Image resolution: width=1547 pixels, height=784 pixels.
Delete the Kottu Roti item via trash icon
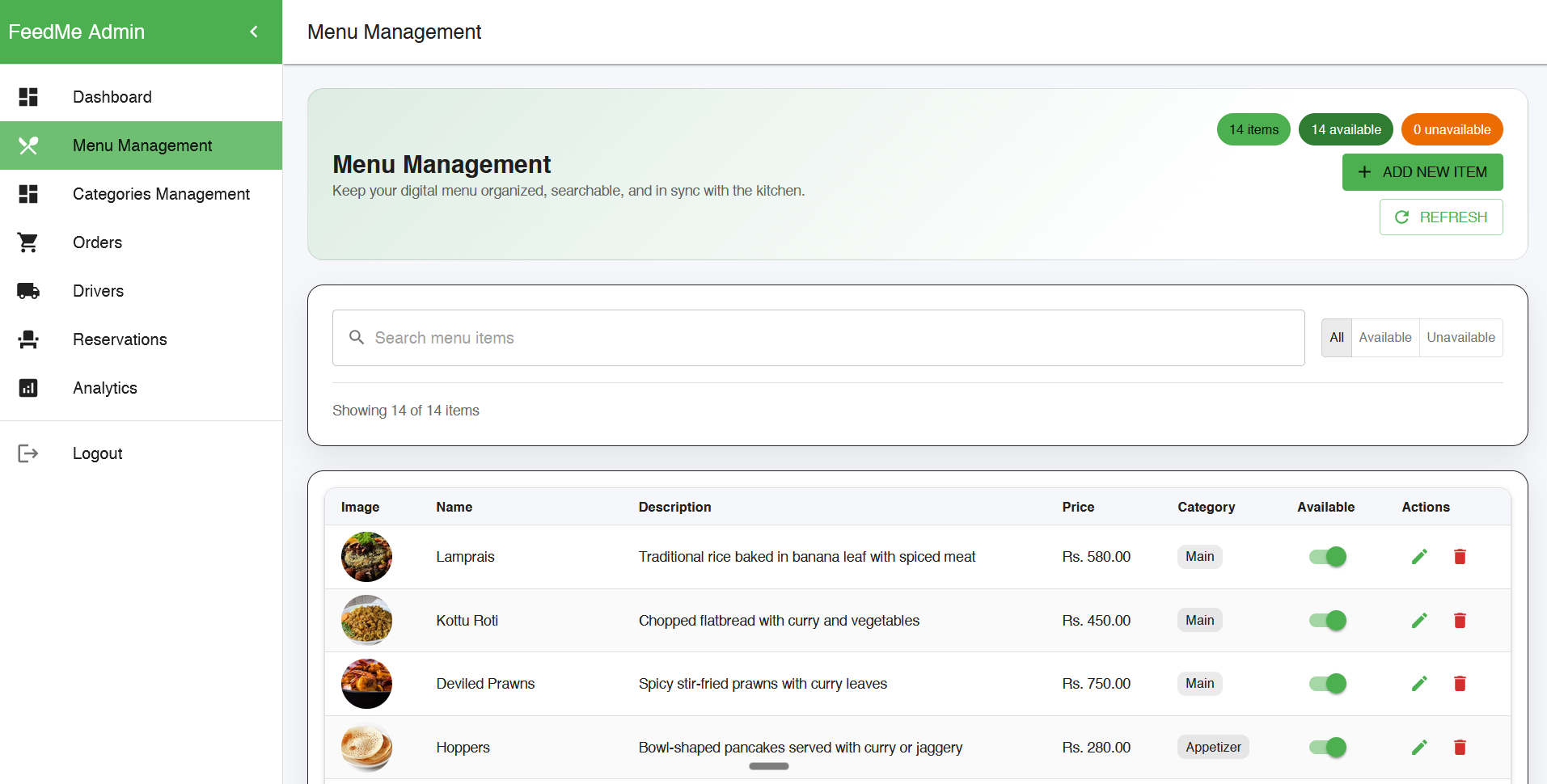coord(1460,621)
